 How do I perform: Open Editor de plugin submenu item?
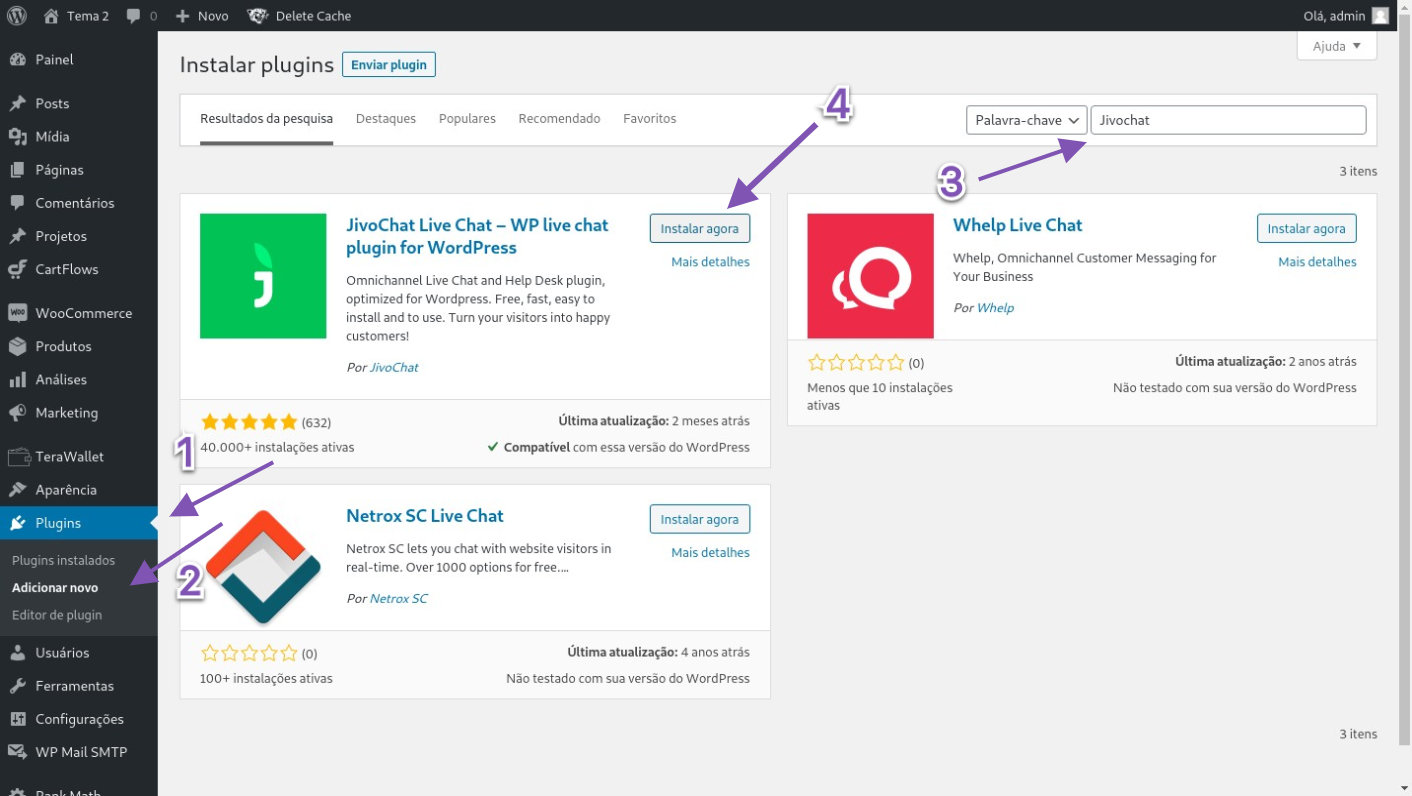coord(57,615)
